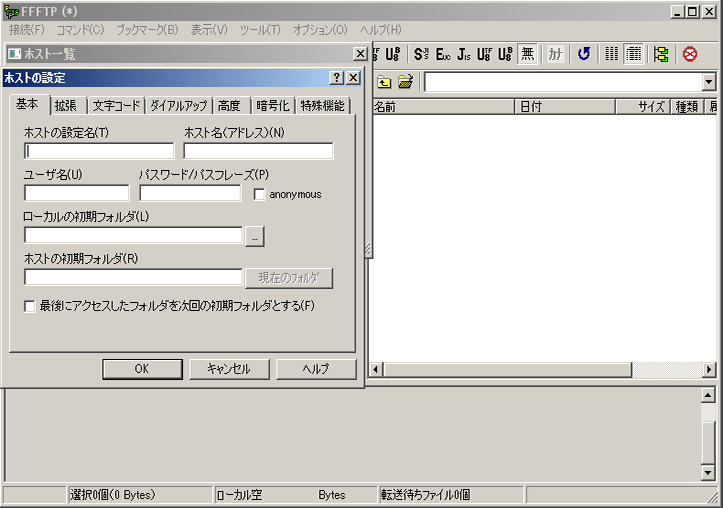Click 転送待ちファイル0個 in the status bar

(x=426, y=495)
